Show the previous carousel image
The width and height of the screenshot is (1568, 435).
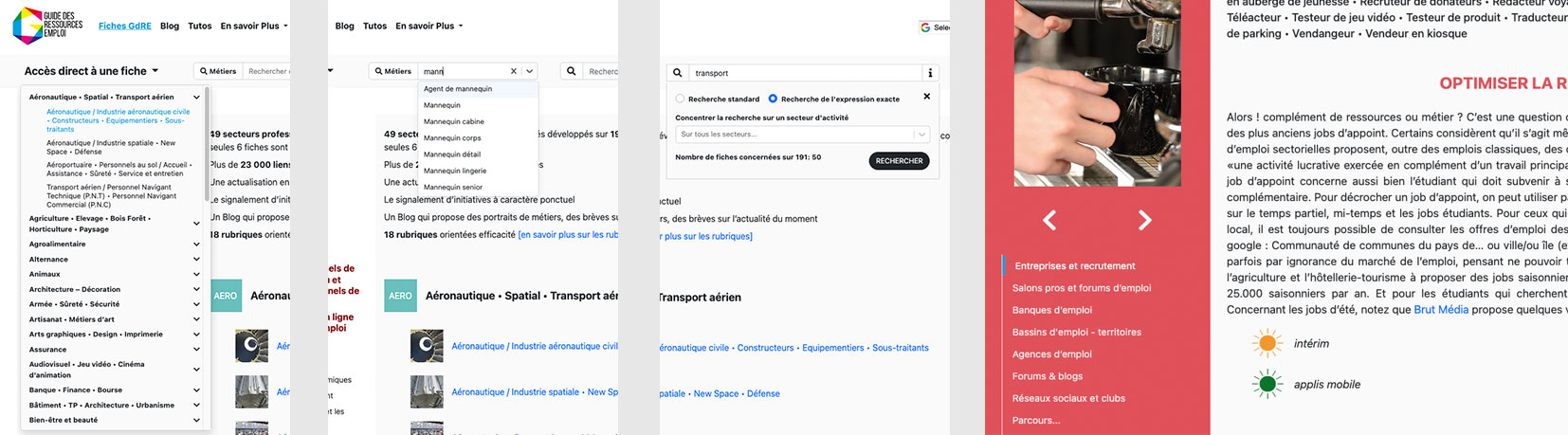pyautogui.click(x=1049, y=221)
